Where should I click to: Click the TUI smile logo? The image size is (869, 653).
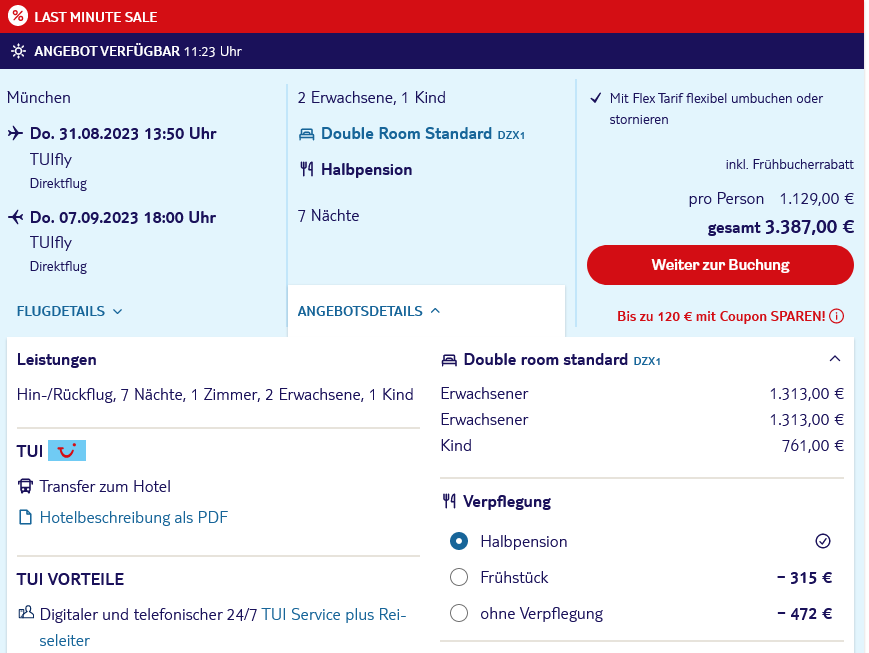(x=67, y=451)
